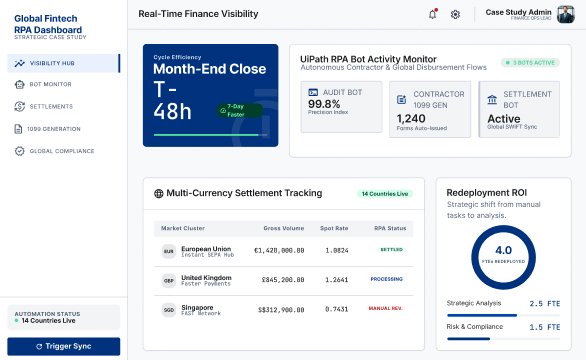Select the United Kingdom row name

(x=206, y=278)
